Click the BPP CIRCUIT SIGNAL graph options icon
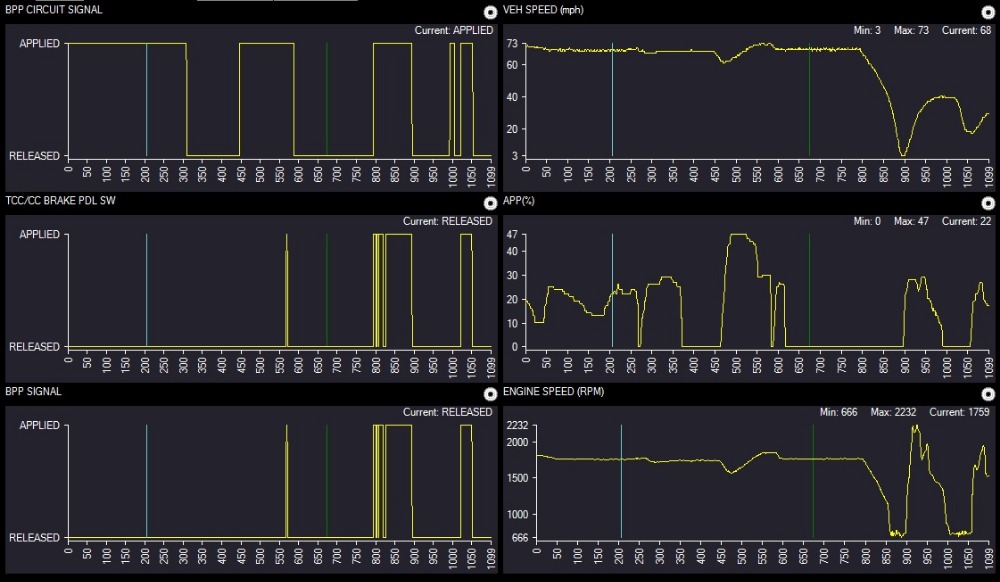This screenshot has height=582, width=1000. coord(489,12)
